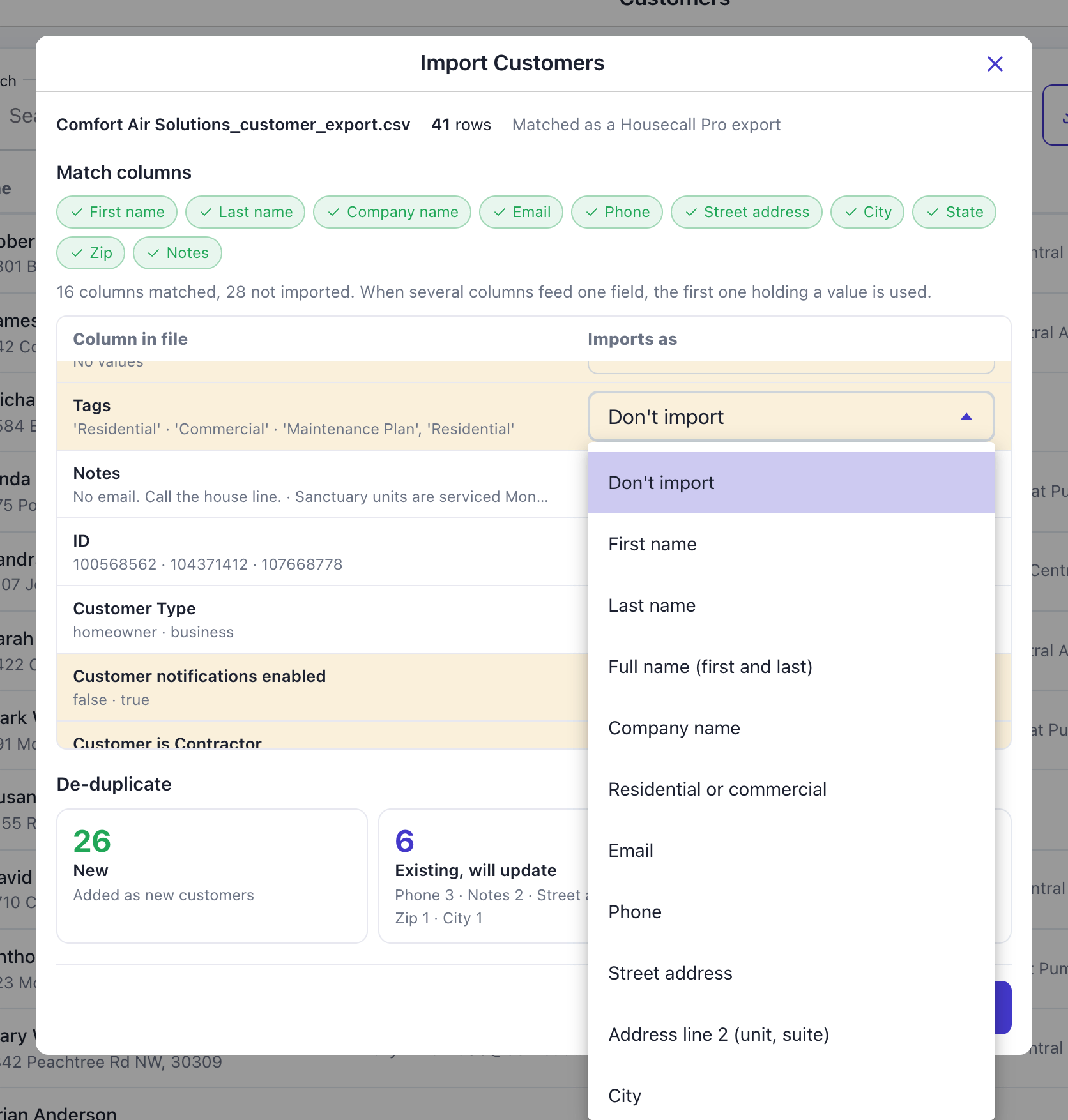Viewport: 1068px width, 1120px height.
Task: Pick "Full name (first and last)" option
Action: coord(791,667)
